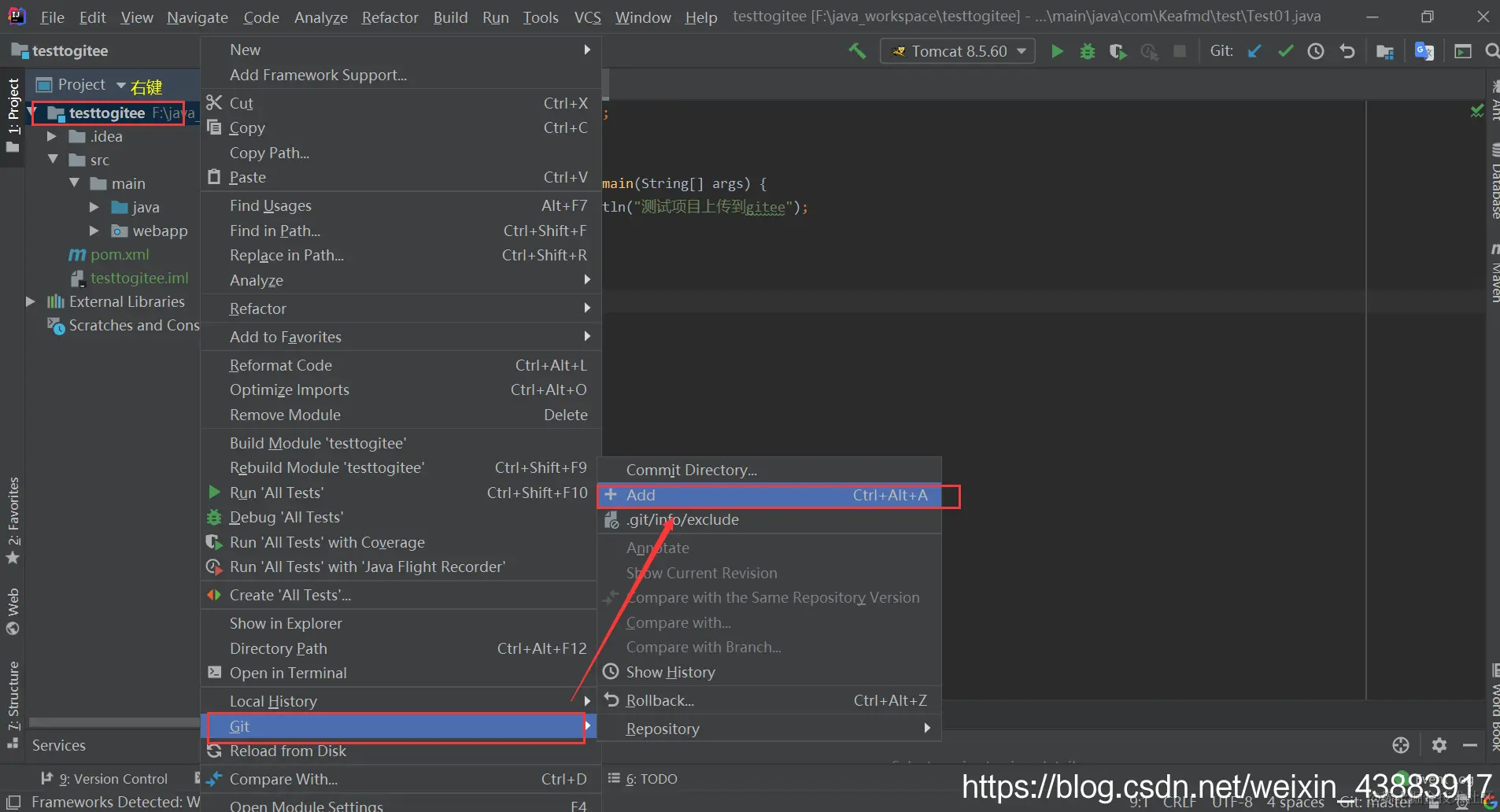Click the Cut scissors menu entry
The height and width of the screenshot is (812, 1500).
coord(401,103)
